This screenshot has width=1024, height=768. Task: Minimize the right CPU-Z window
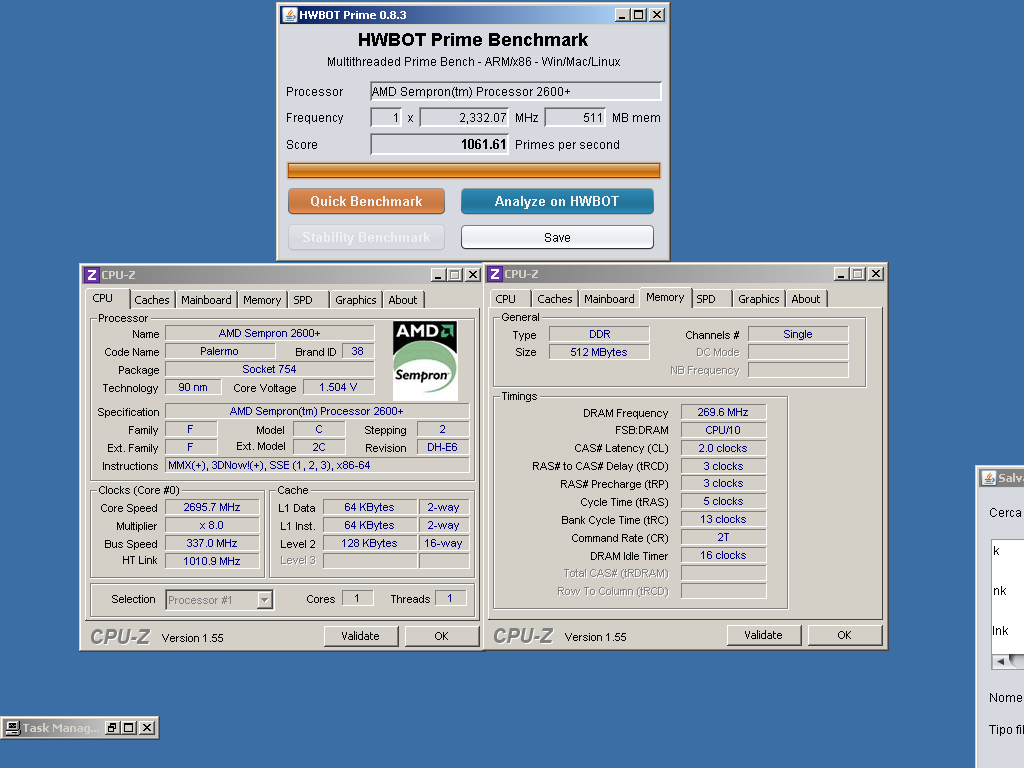pyautogui.click(x=841, y=274)
